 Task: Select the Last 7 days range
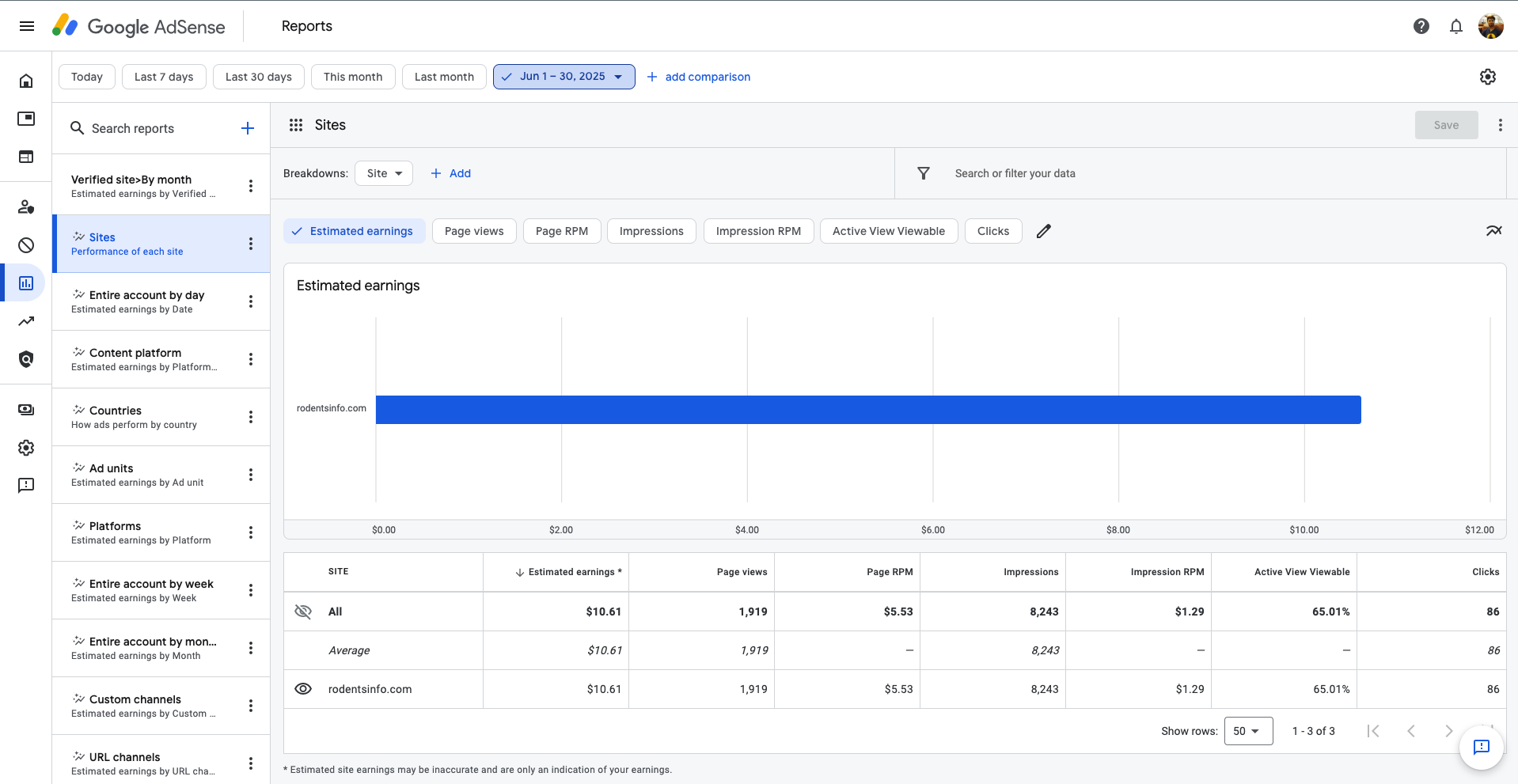point(164,77)
